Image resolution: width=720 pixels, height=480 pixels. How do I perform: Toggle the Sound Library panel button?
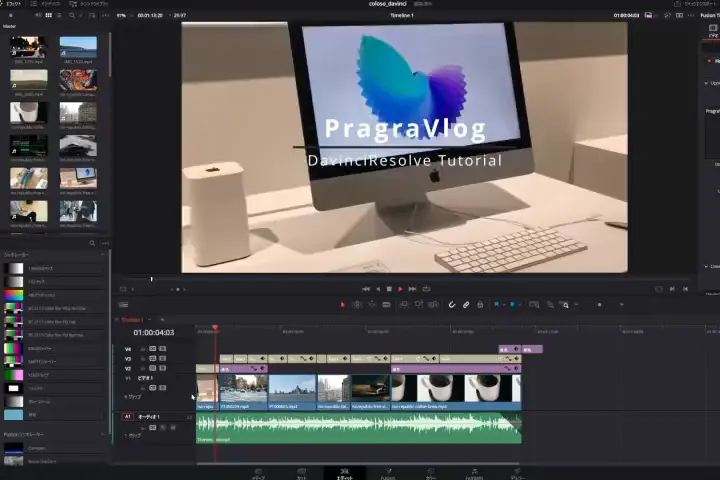pyautogui.click(x=89, y=4)
